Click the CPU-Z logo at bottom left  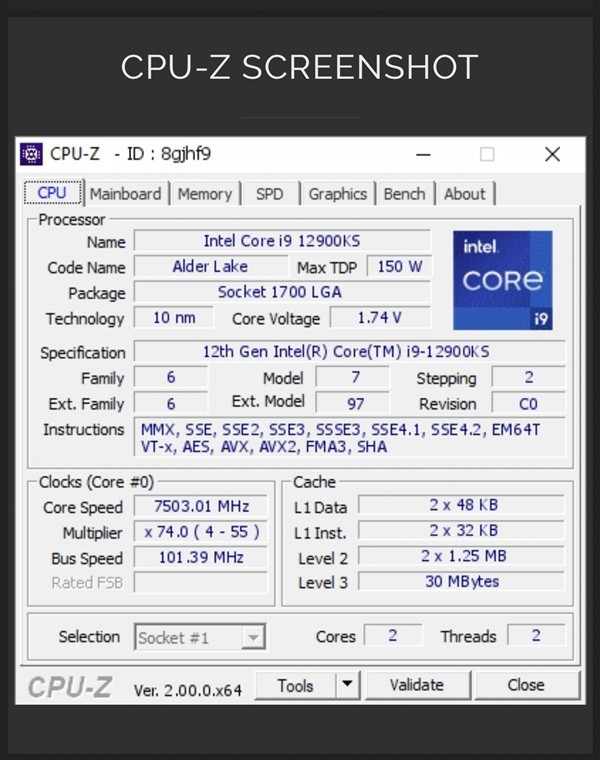[x=69, y=687]
